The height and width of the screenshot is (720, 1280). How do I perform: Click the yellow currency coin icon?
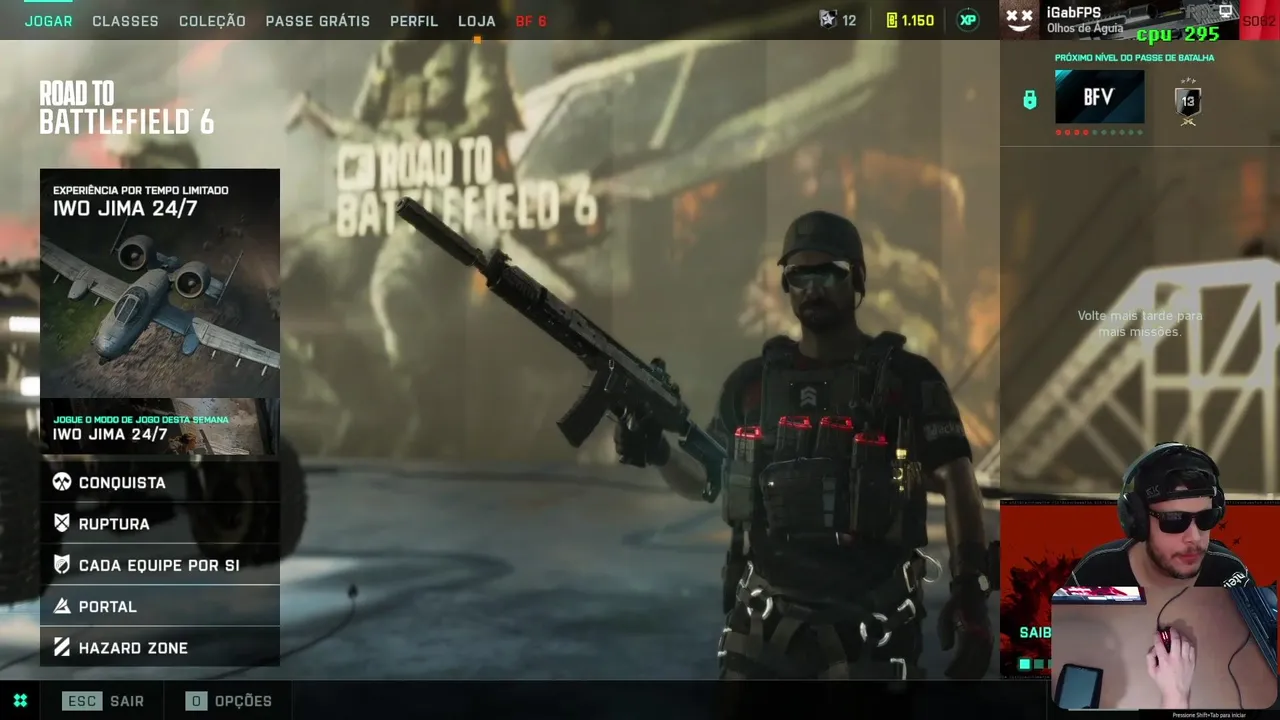pos(892,20)
